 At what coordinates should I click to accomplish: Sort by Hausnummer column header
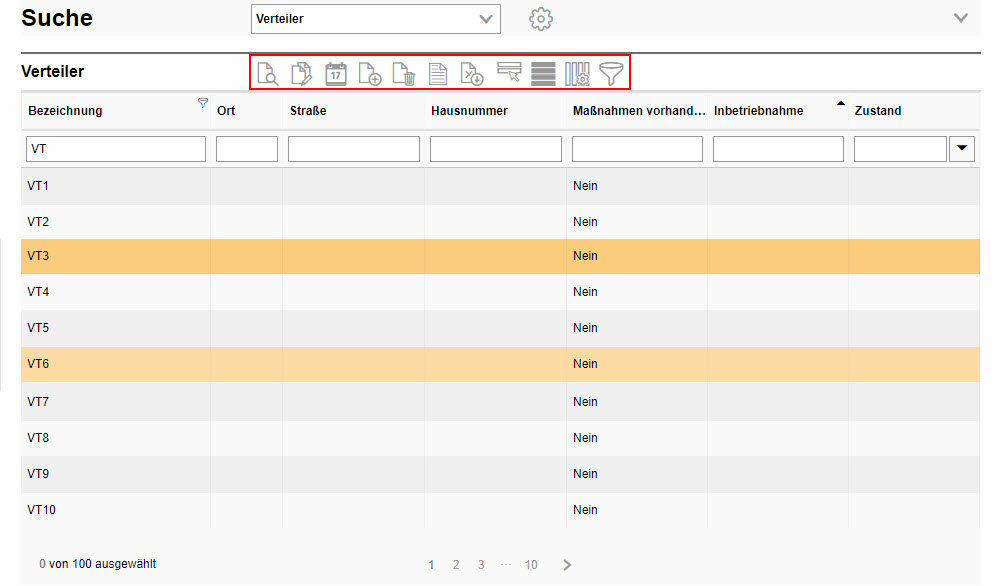[x=469, y=110]
